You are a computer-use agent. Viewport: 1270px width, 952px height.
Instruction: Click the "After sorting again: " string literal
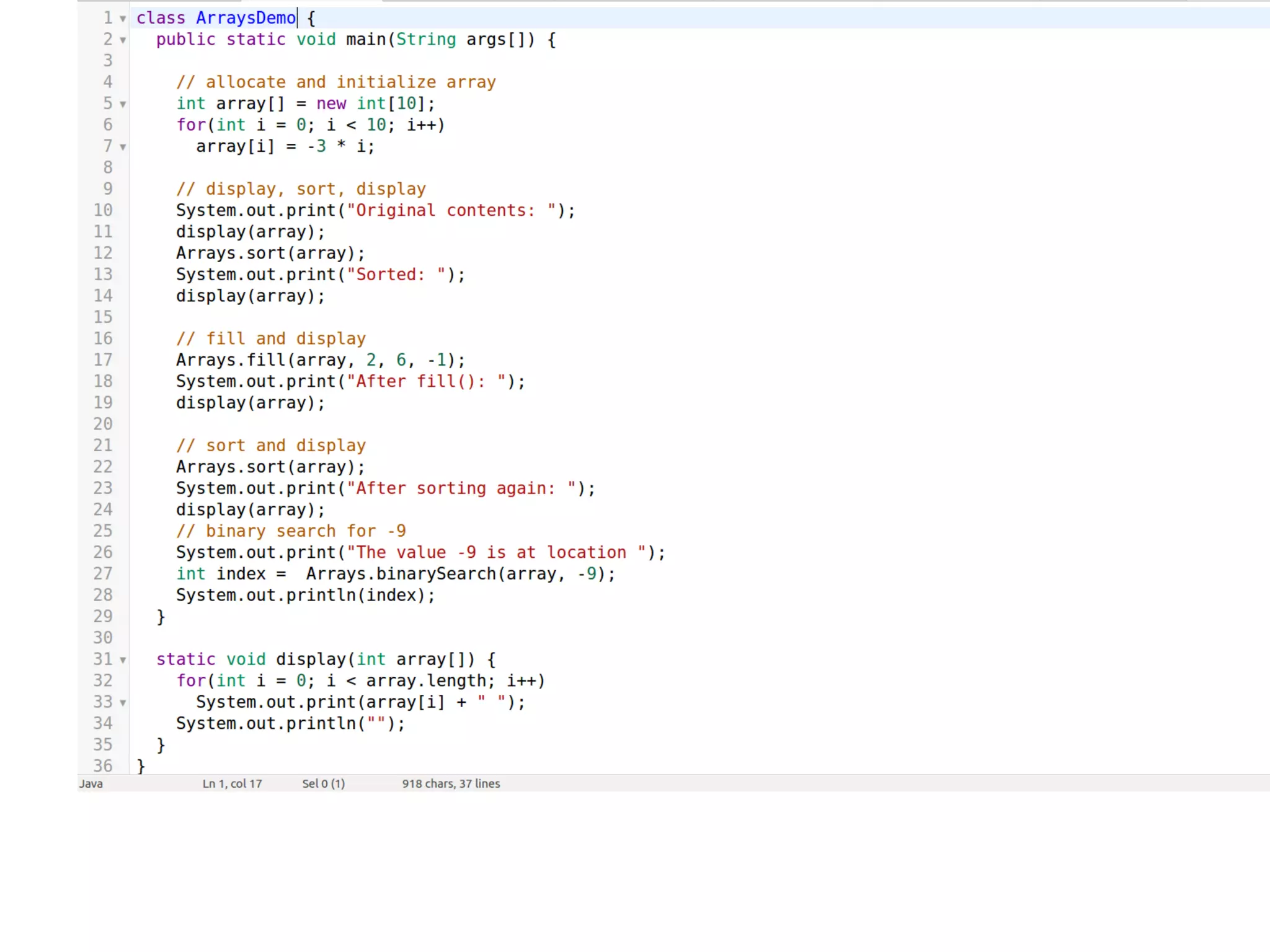click(461, 488)
